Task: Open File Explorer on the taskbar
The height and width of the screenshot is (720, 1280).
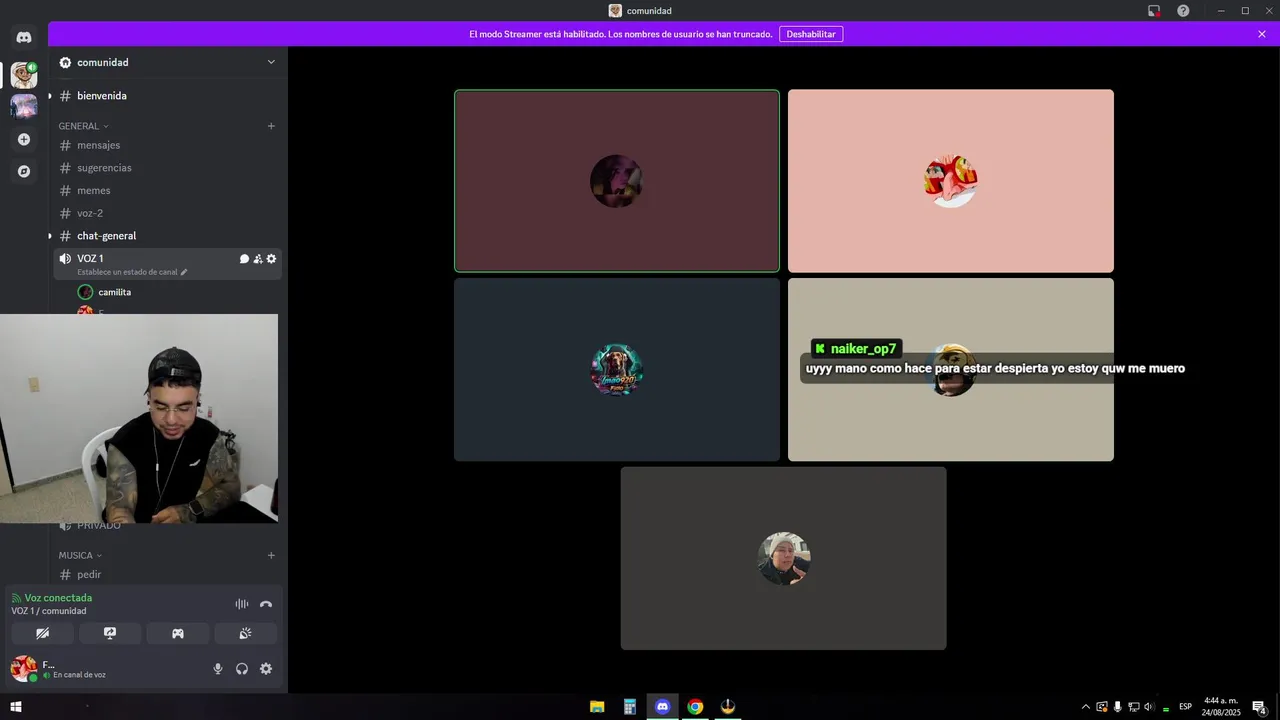Action: click(597, 707)
